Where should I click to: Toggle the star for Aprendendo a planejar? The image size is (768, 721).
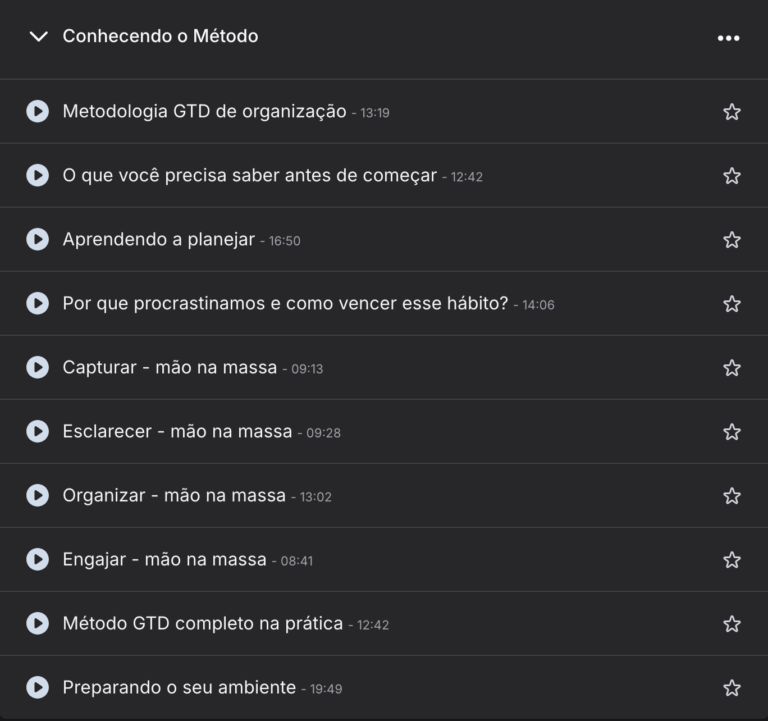pos(732,240)
